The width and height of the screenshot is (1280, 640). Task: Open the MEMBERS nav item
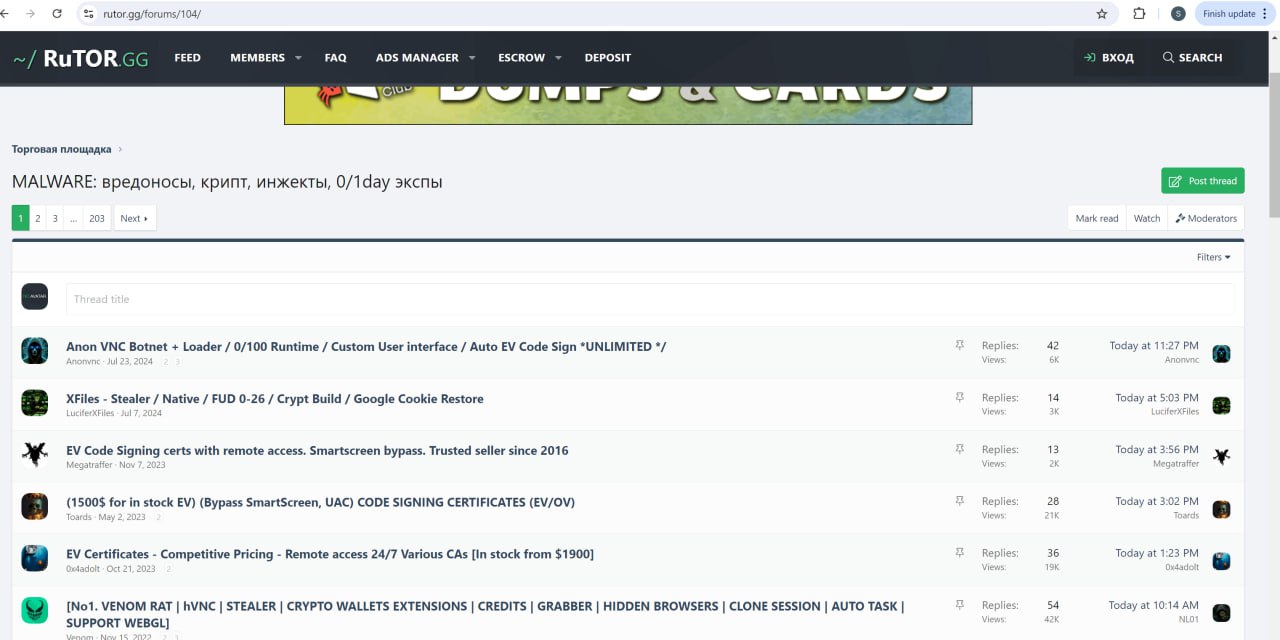tap(257, 58)
